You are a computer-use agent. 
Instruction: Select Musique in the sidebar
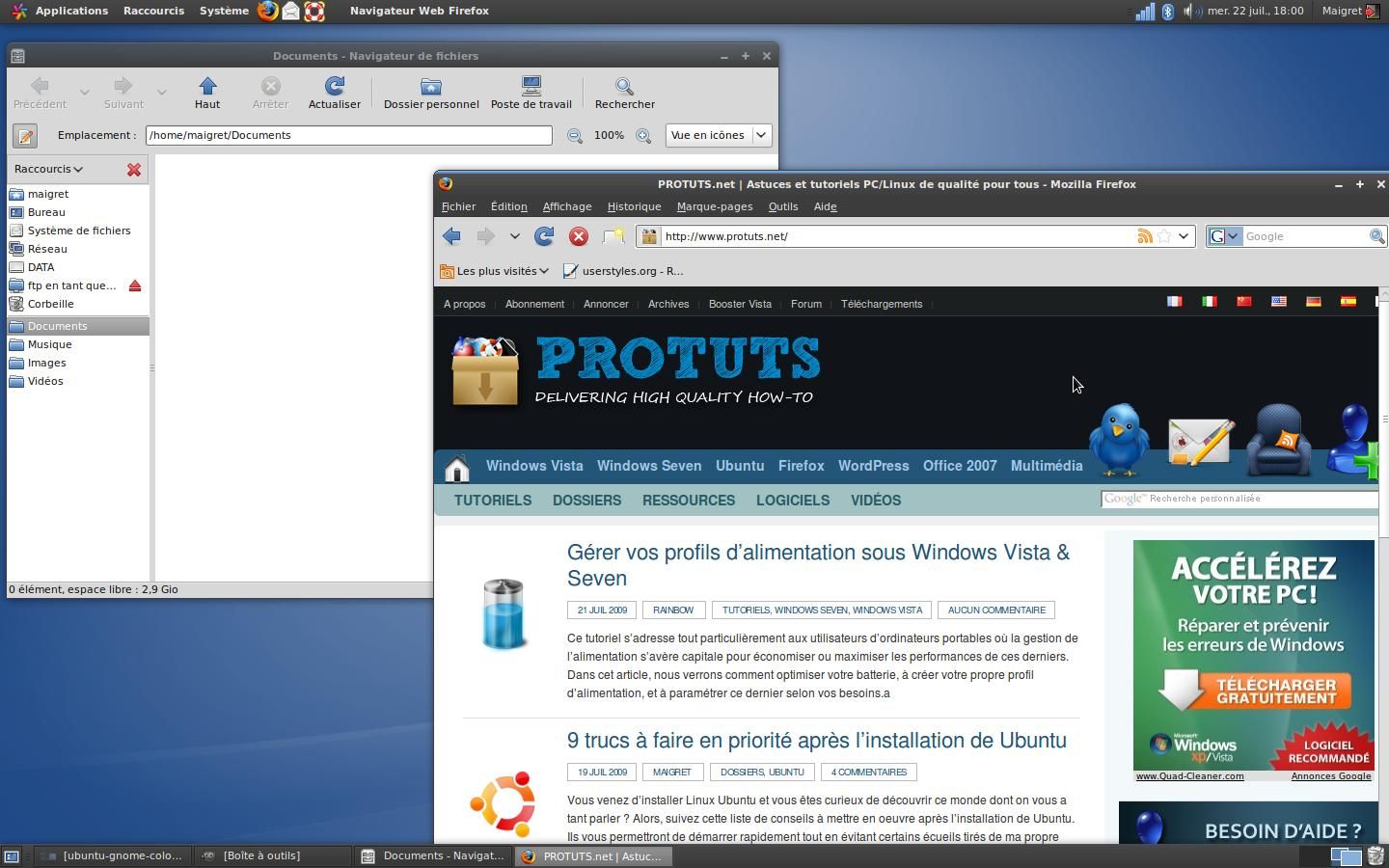pyautogui.click(x=50, y=344)
